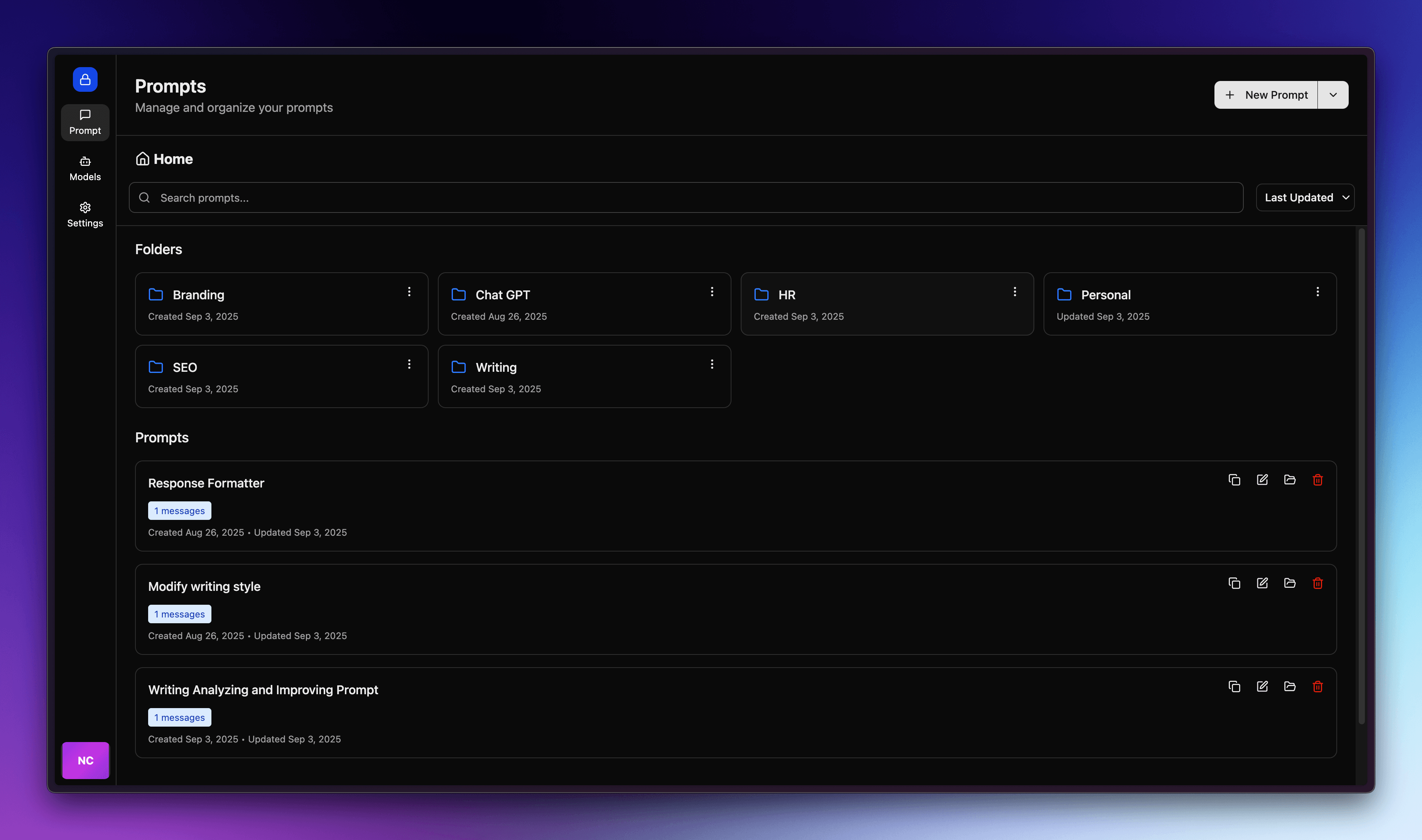This screenshot has width=1422, height=840.
Task: Expand the New Prompt dropdown arrow
Action: point(1332,95)
